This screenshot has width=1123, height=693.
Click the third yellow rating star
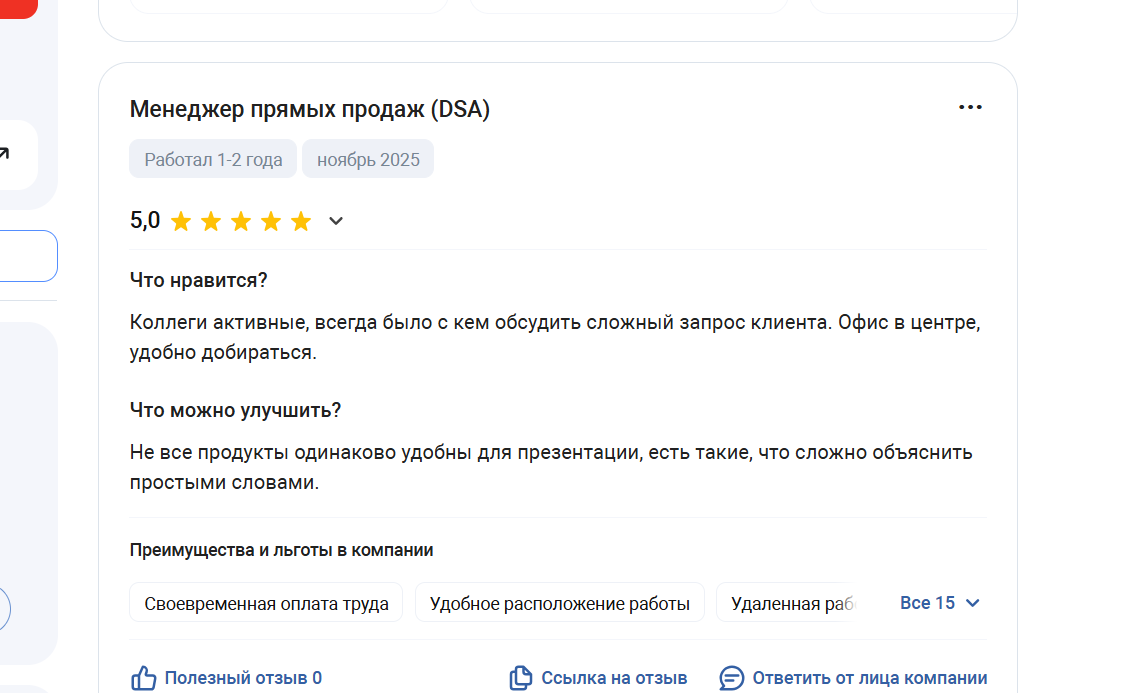click(x=241, y=221)
